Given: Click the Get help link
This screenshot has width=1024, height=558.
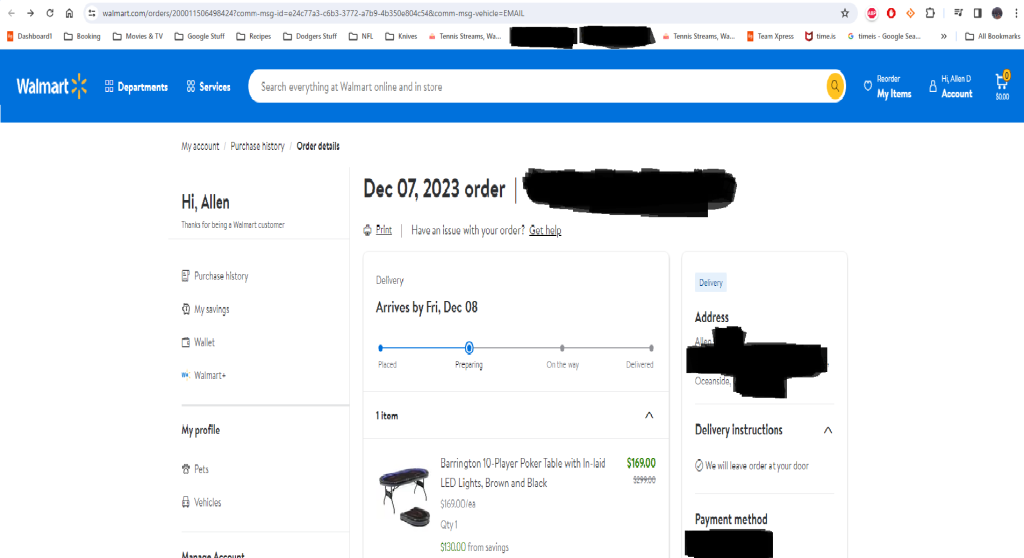Looking at the screenshot, I should [x=545, y=230].
